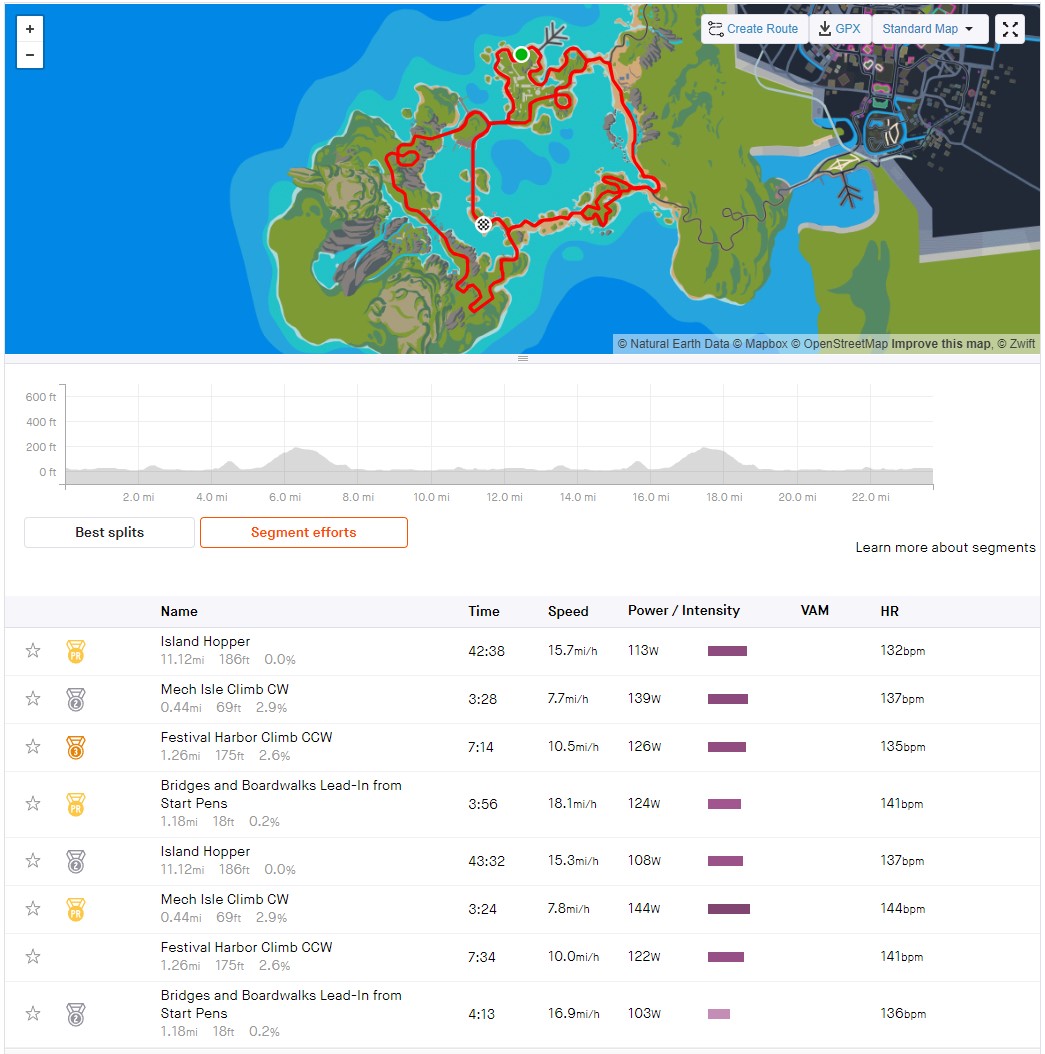This screenshot has height=1054, width=1045.
Task: Star the Bridges and Boardwalks 4:13 segment
Action: (33, 1014)
